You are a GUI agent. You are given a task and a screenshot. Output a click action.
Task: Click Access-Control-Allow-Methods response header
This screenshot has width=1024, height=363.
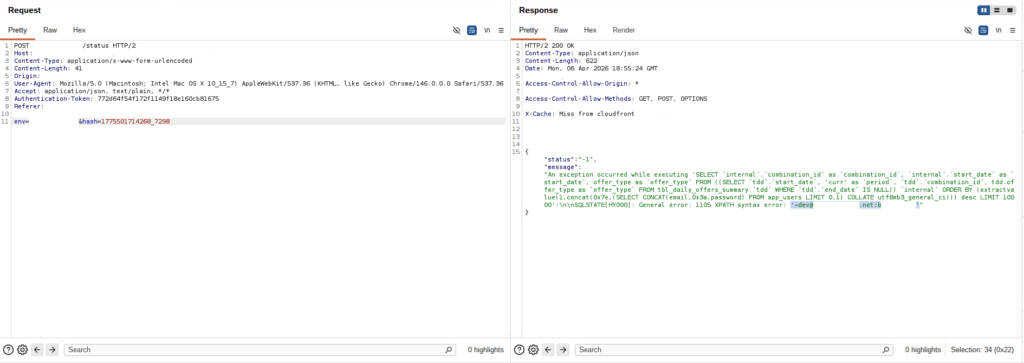[616, 99]
